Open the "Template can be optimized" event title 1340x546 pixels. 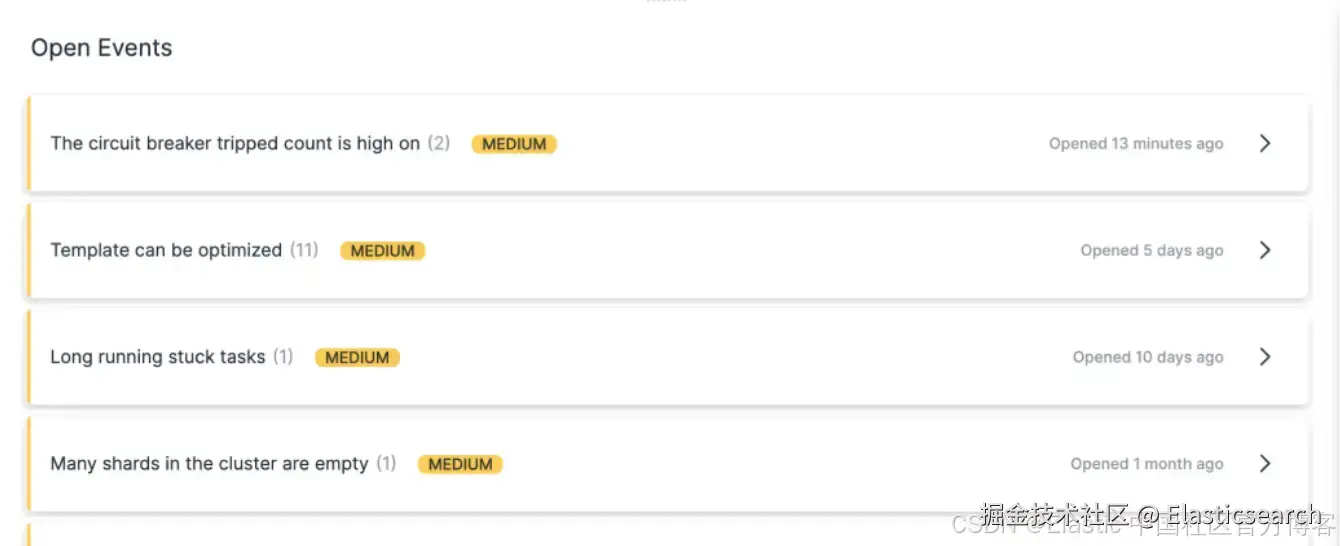click(x=166, y=250)
